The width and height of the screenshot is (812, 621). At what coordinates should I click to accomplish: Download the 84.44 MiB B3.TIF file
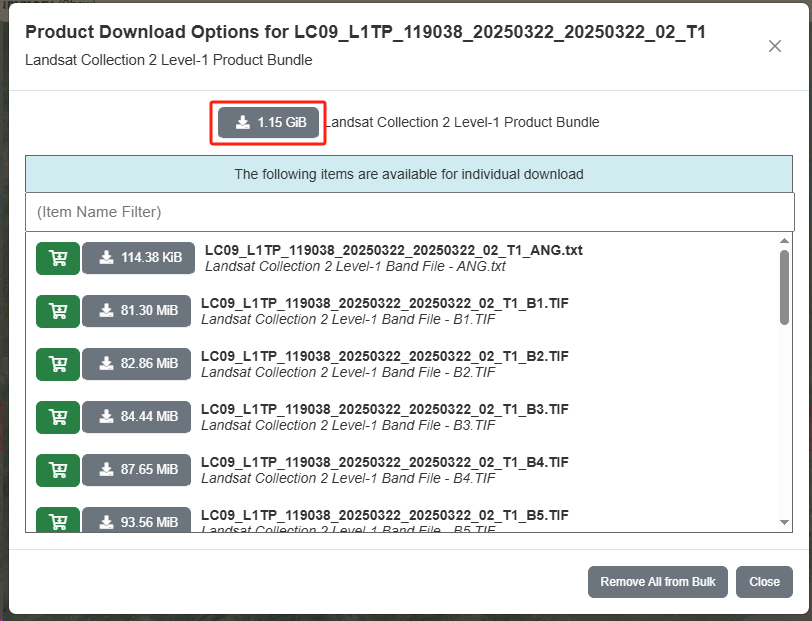point(137,417)
